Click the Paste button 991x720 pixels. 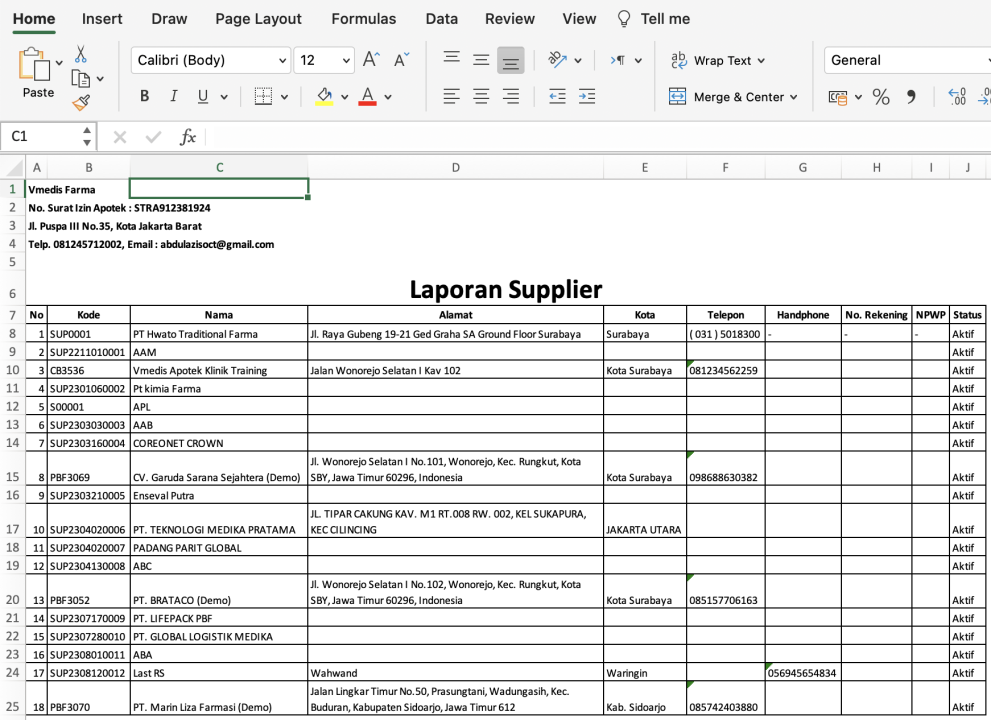click(x=38, y=73)
